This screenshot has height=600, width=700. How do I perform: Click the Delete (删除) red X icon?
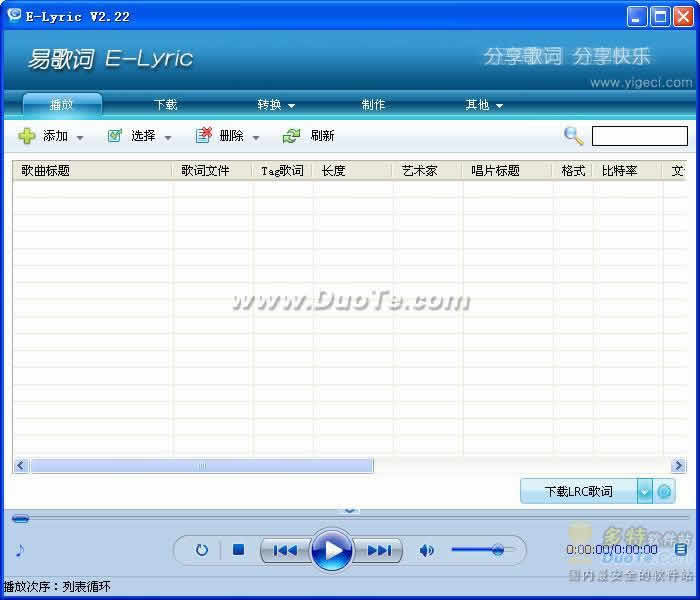click(x=204, y=135)
